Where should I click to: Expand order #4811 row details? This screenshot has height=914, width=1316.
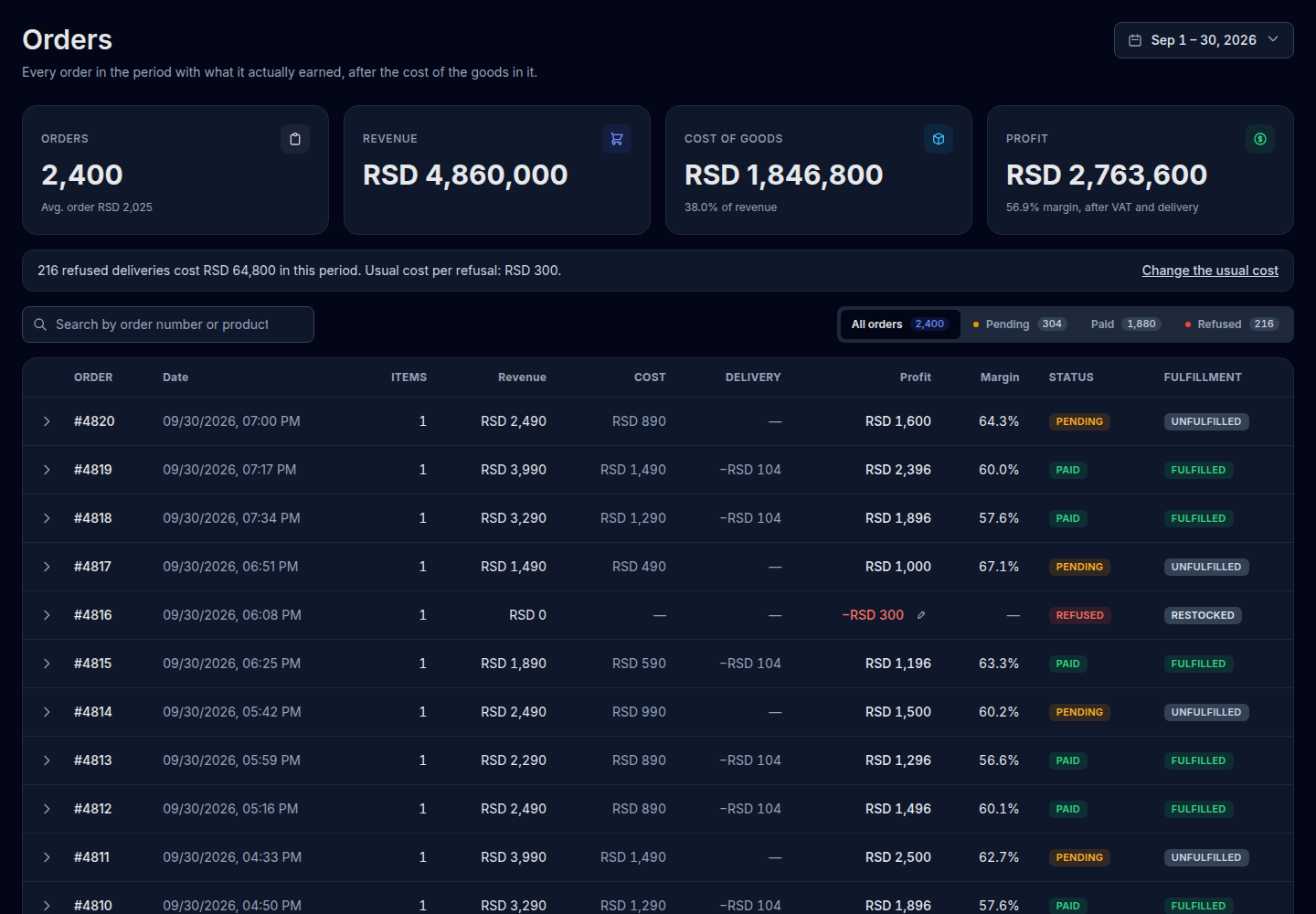[x=47, y=857]
